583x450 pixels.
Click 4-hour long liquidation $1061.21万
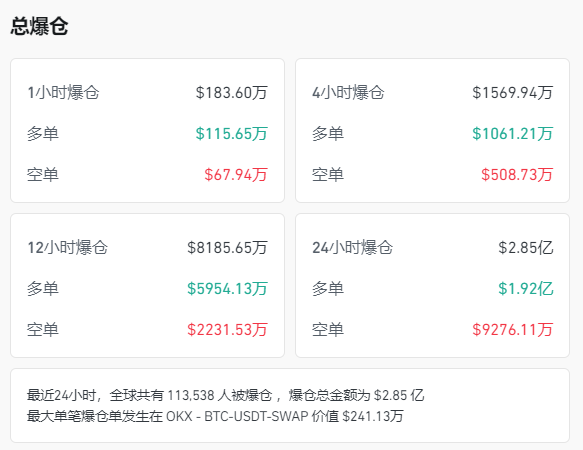tap(513, 134)
